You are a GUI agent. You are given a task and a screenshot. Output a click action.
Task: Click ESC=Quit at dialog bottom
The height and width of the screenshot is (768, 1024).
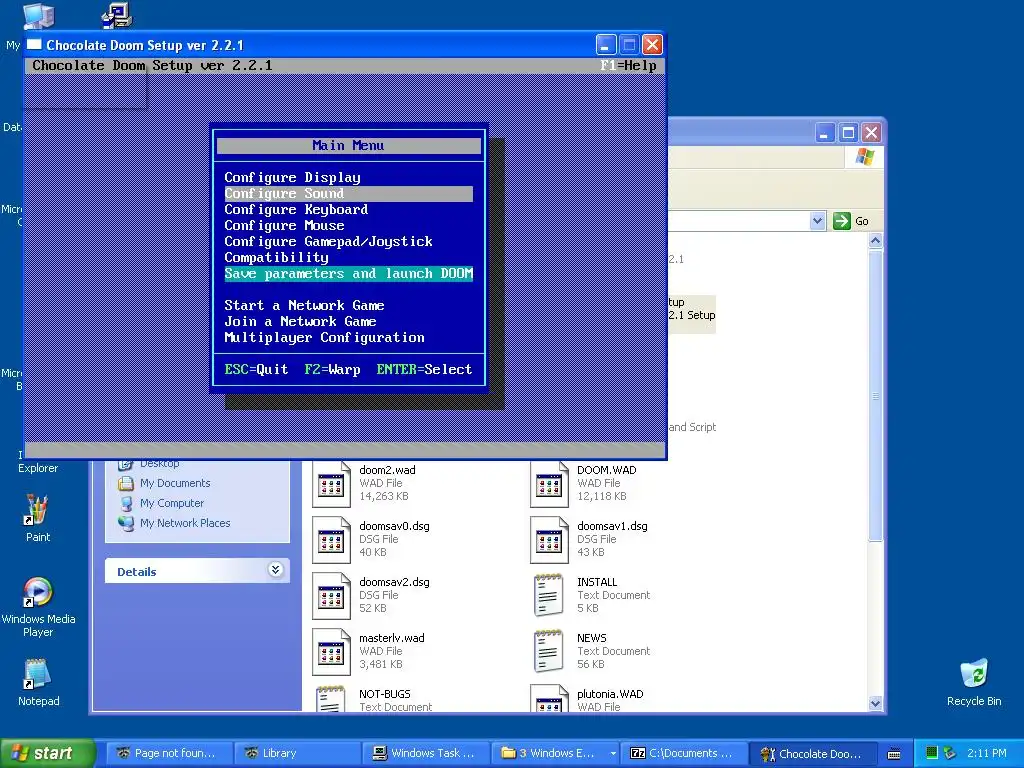(x=256, y=369)
